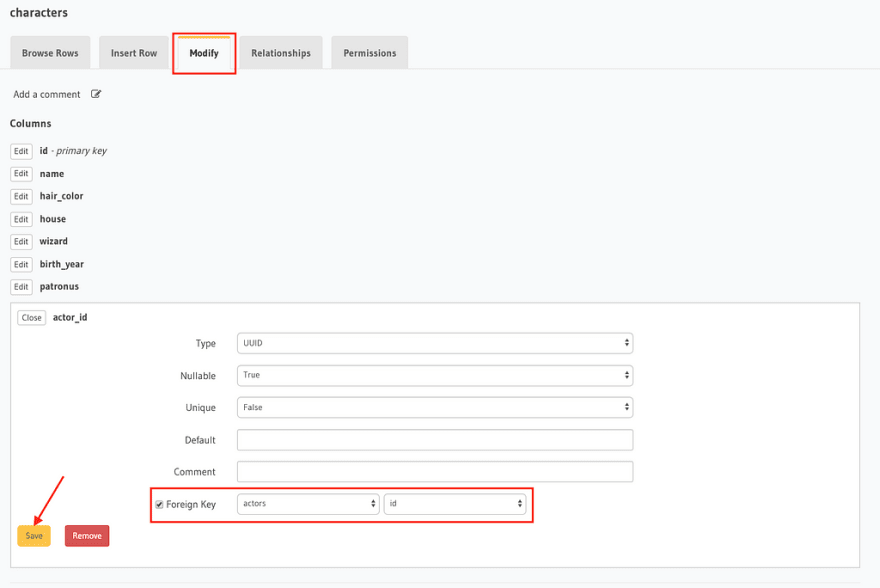The image size is (880, 588).
Task: Click the Default input field
Action: click(x=435, y=440)
